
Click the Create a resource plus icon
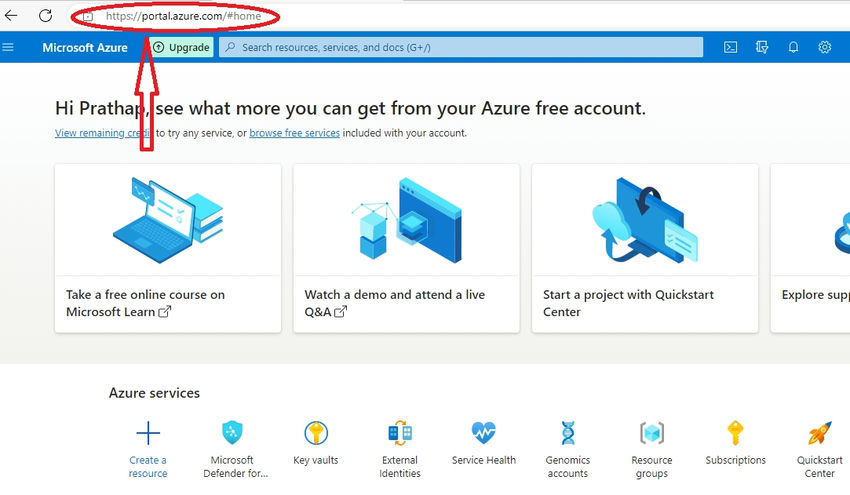click(x=148, y=433)
